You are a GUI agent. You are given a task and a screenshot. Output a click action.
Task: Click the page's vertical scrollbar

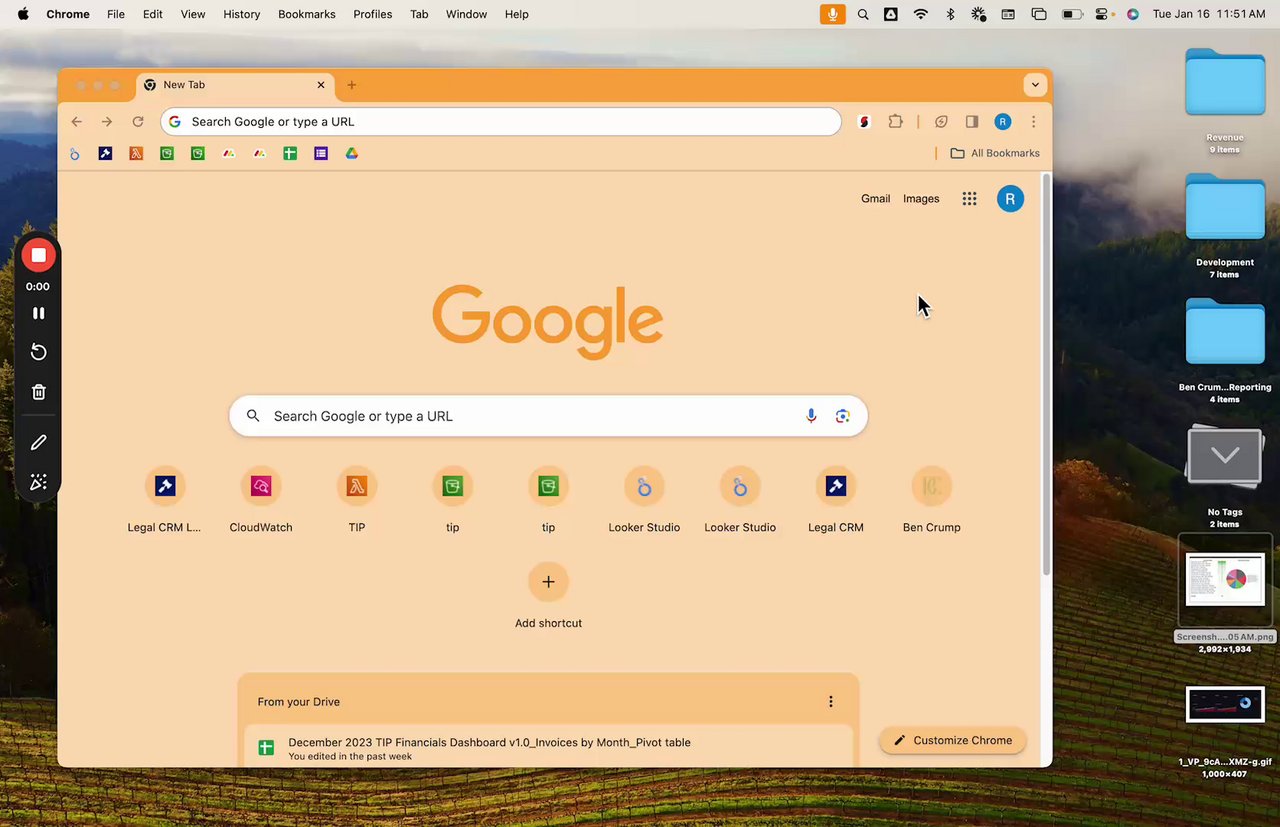coord(1046,375)
